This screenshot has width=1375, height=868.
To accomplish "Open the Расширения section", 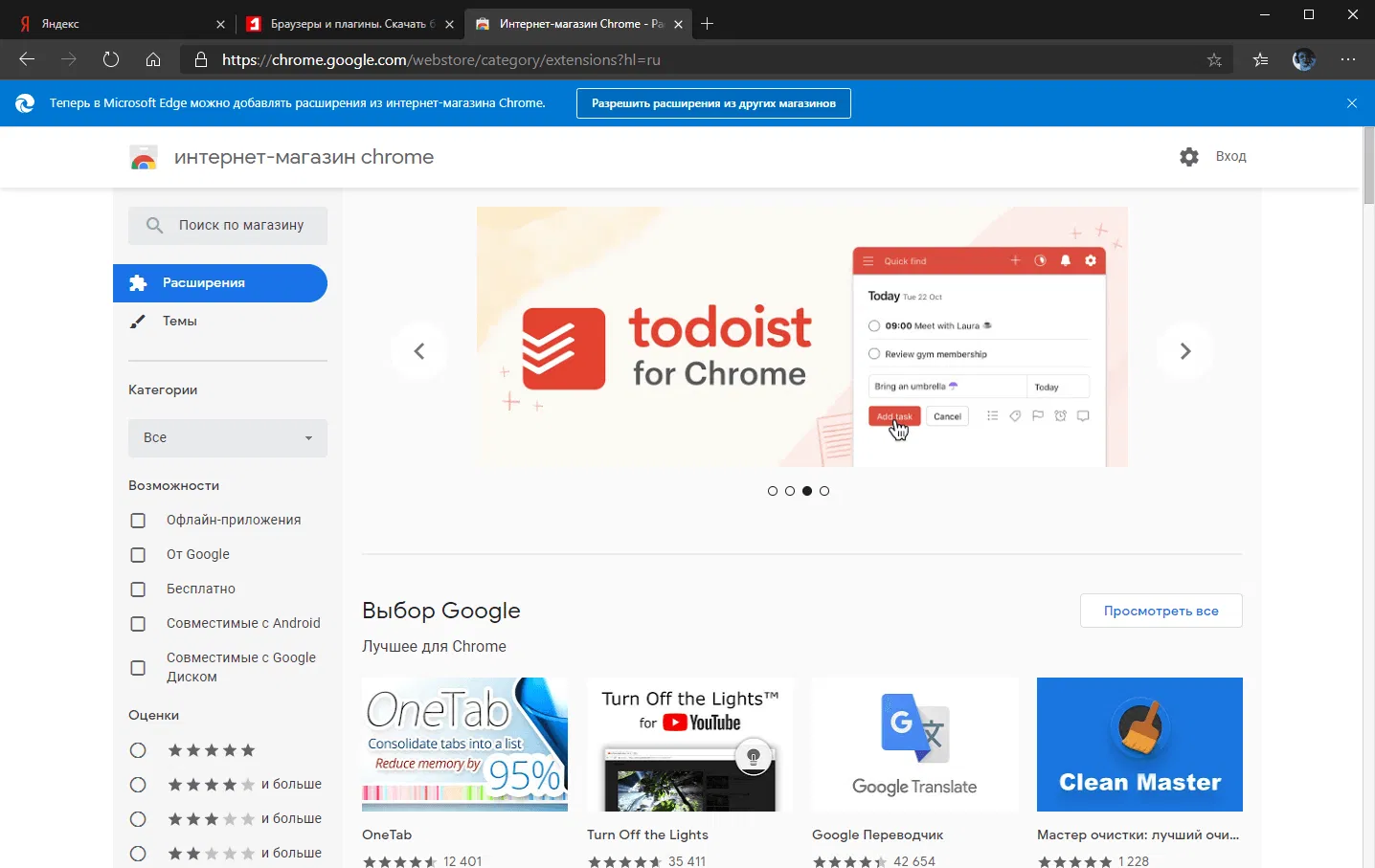I will point(220,283).
